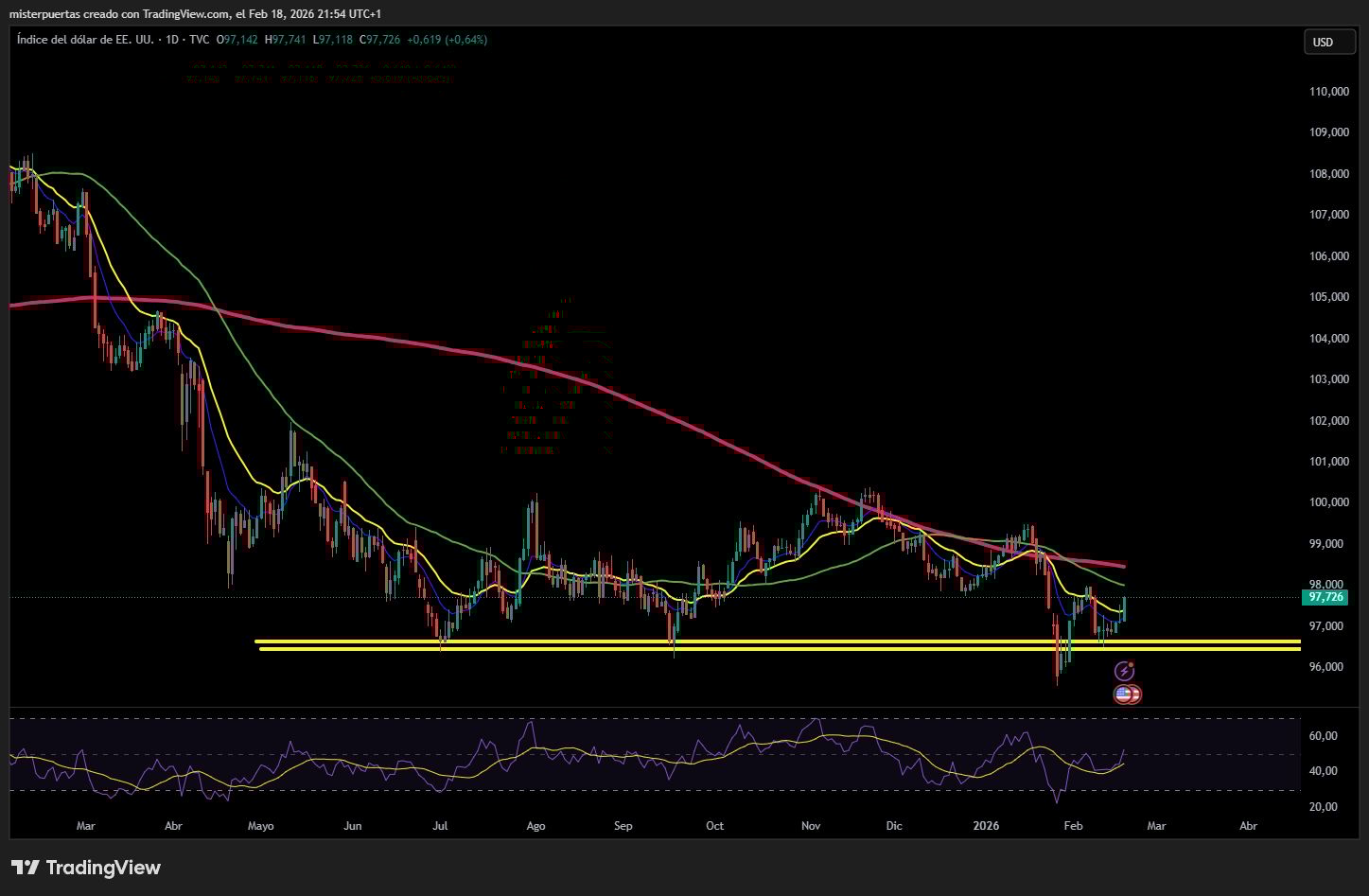The image size is (1369, 896).
Task: Click the 105,000 price axis label
Action: [1329, 297]
